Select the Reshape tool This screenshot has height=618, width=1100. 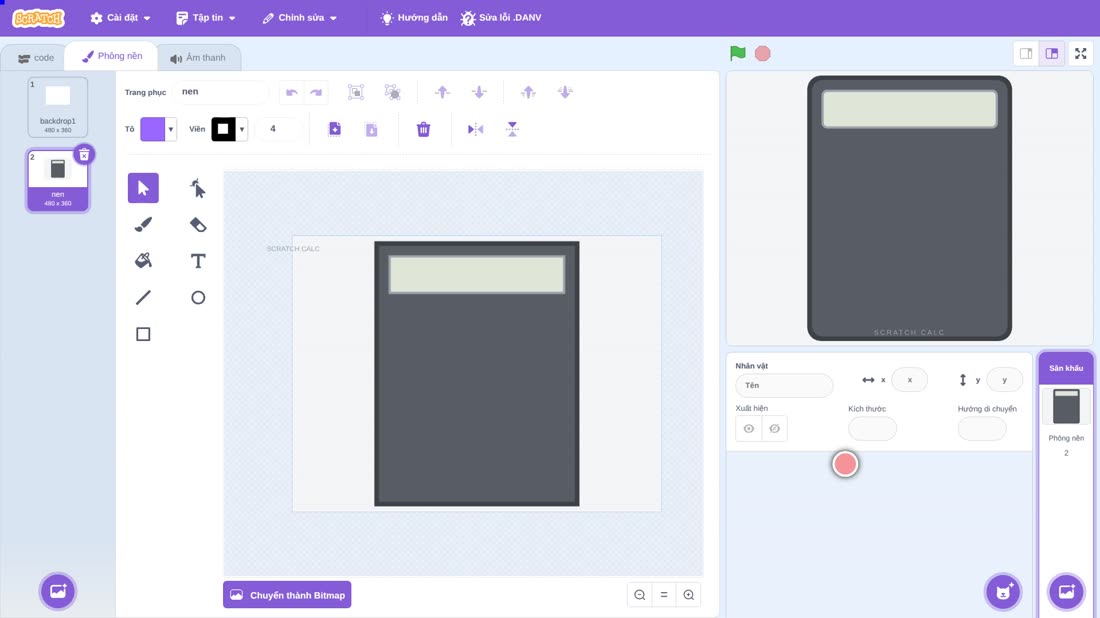tap(198, 188)
